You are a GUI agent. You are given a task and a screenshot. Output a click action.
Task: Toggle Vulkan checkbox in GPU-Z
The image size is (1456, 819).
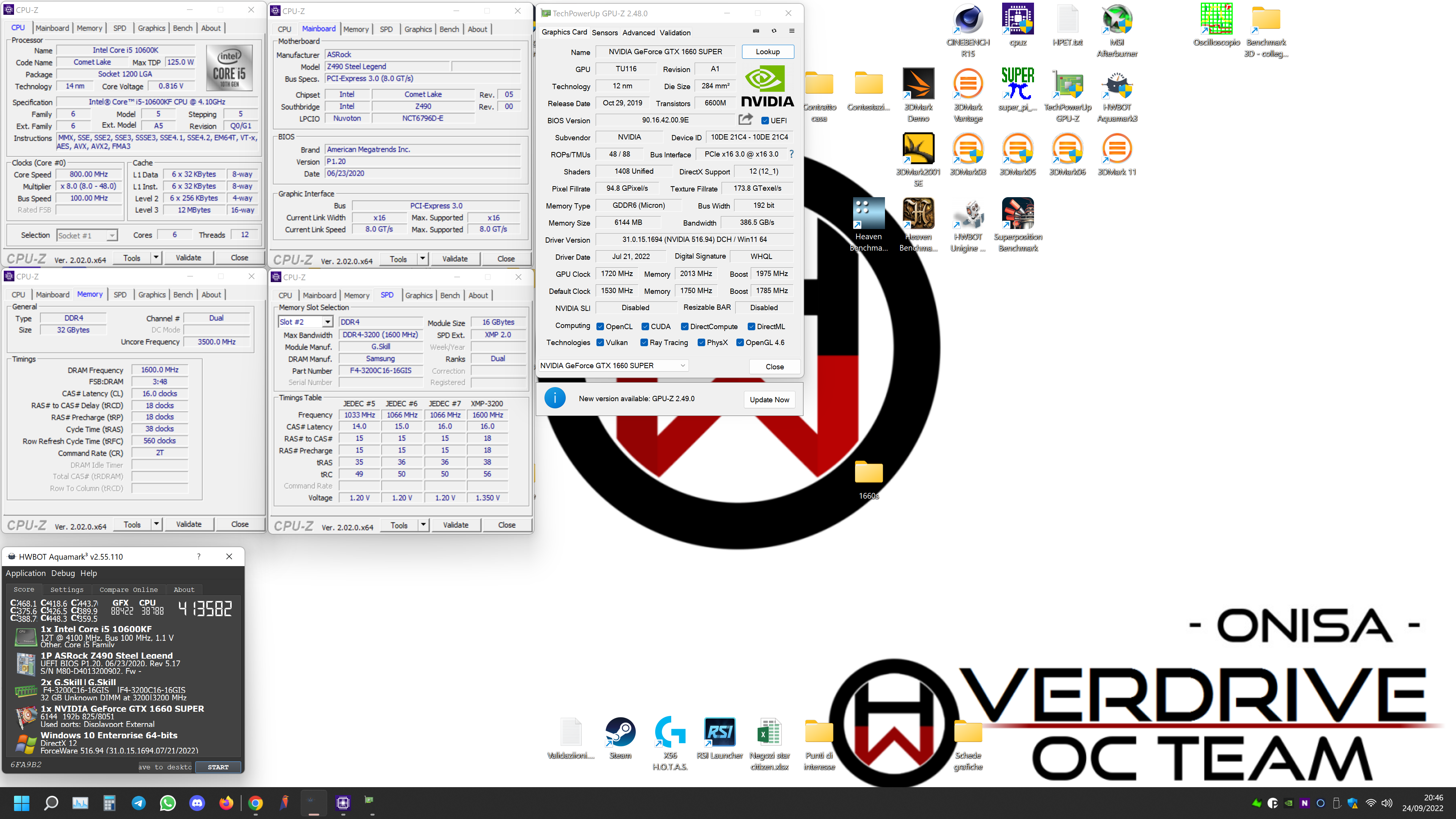coord(600,342)
